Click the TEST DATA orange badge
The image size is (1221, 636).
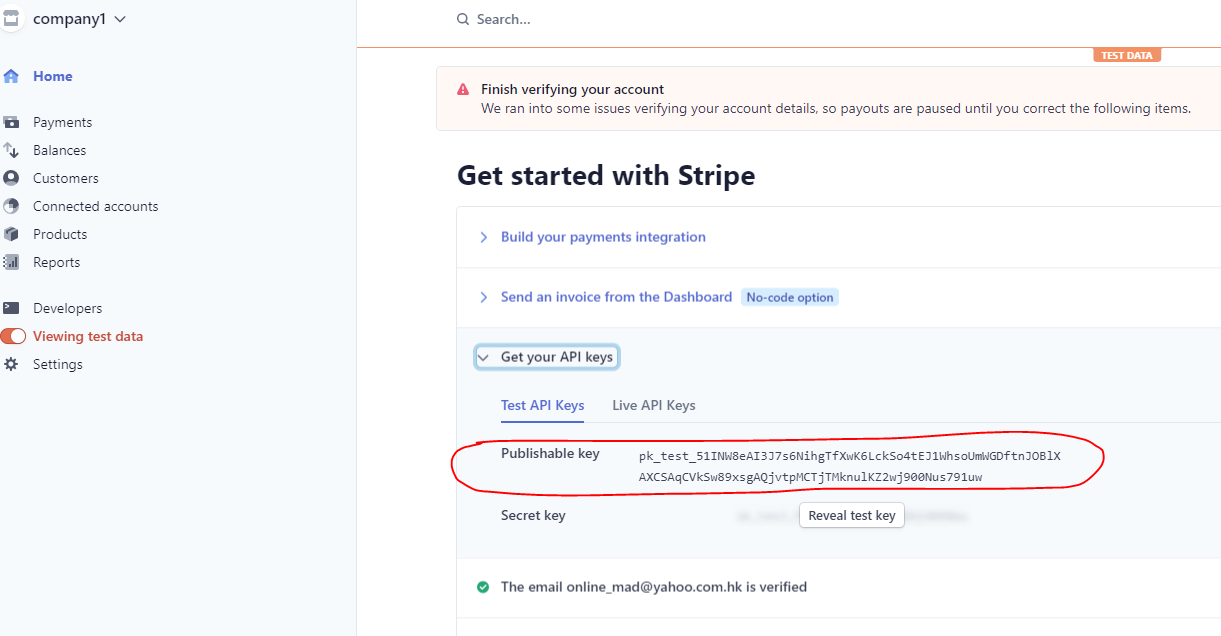pos(1127,55)
